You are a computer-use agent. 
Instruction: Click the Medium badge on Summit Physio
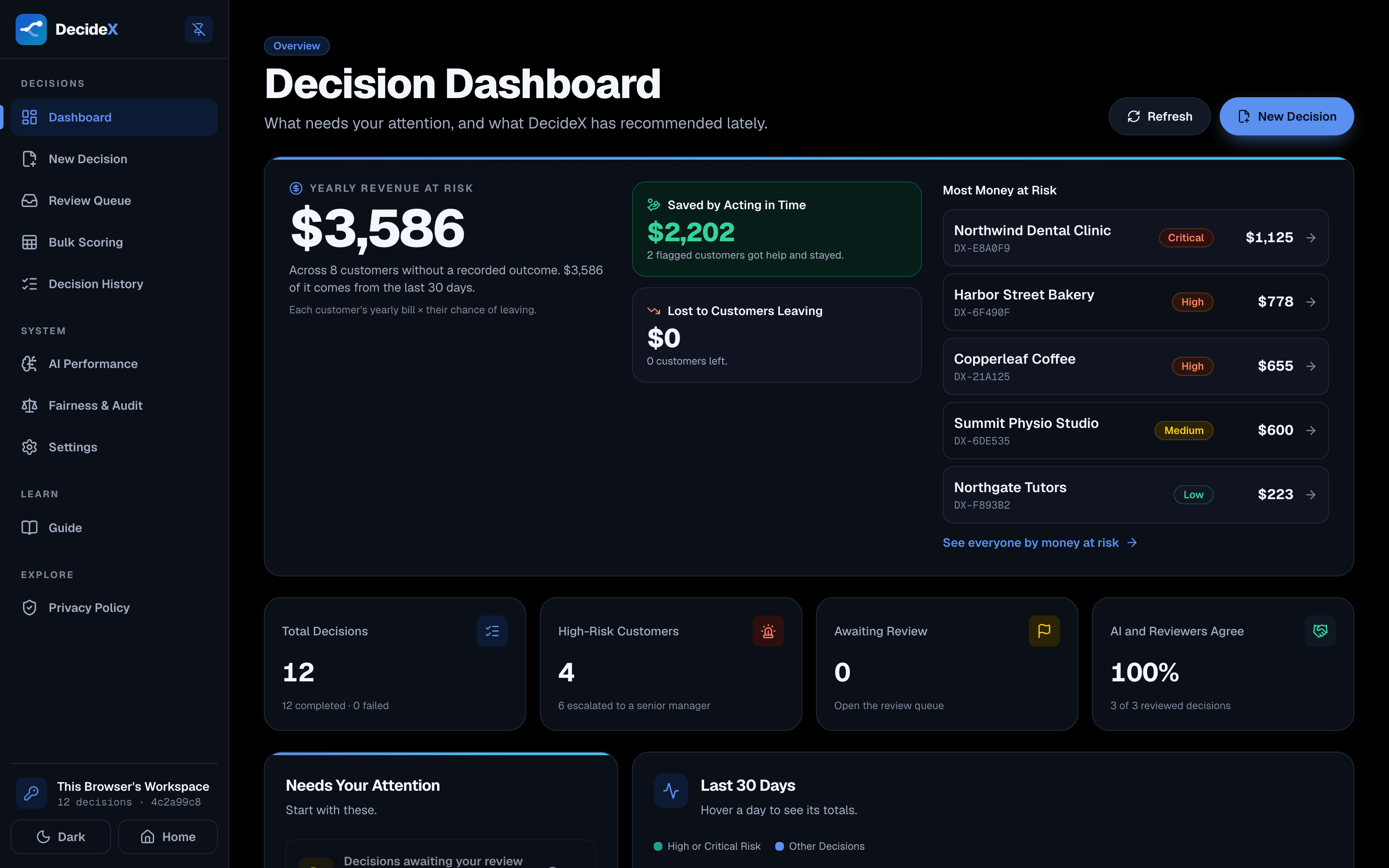pyautogui.click(x=1184, y=431)
